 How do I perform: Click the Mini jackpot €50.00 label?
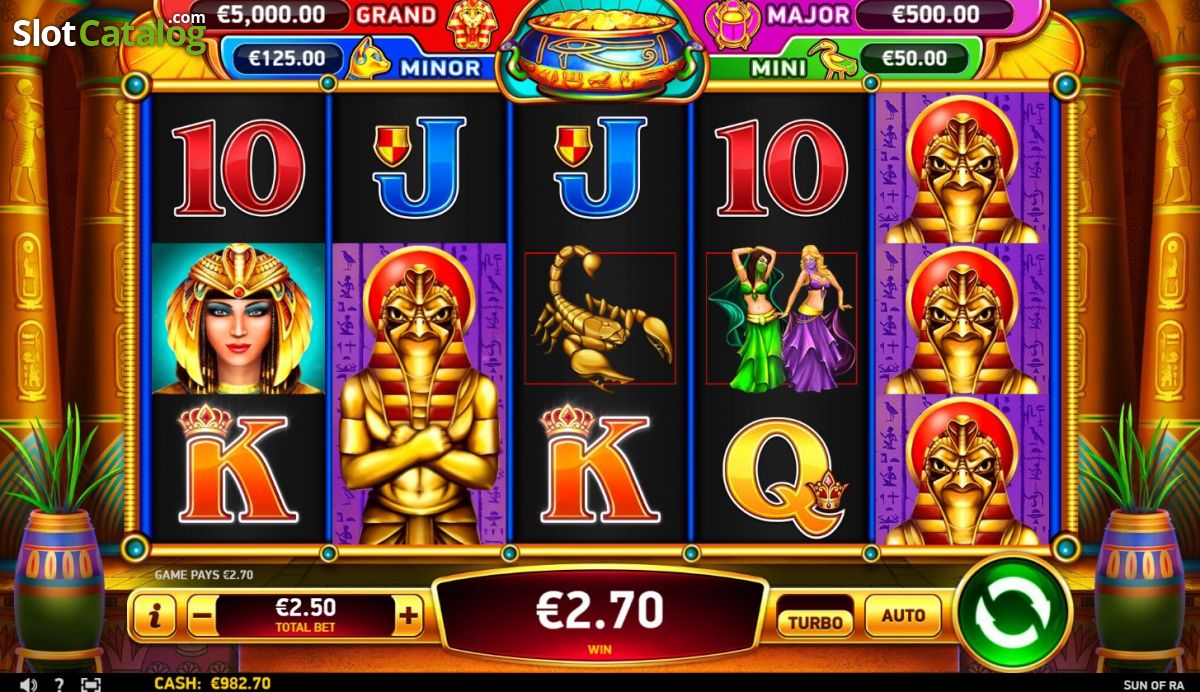click(915, 58)
